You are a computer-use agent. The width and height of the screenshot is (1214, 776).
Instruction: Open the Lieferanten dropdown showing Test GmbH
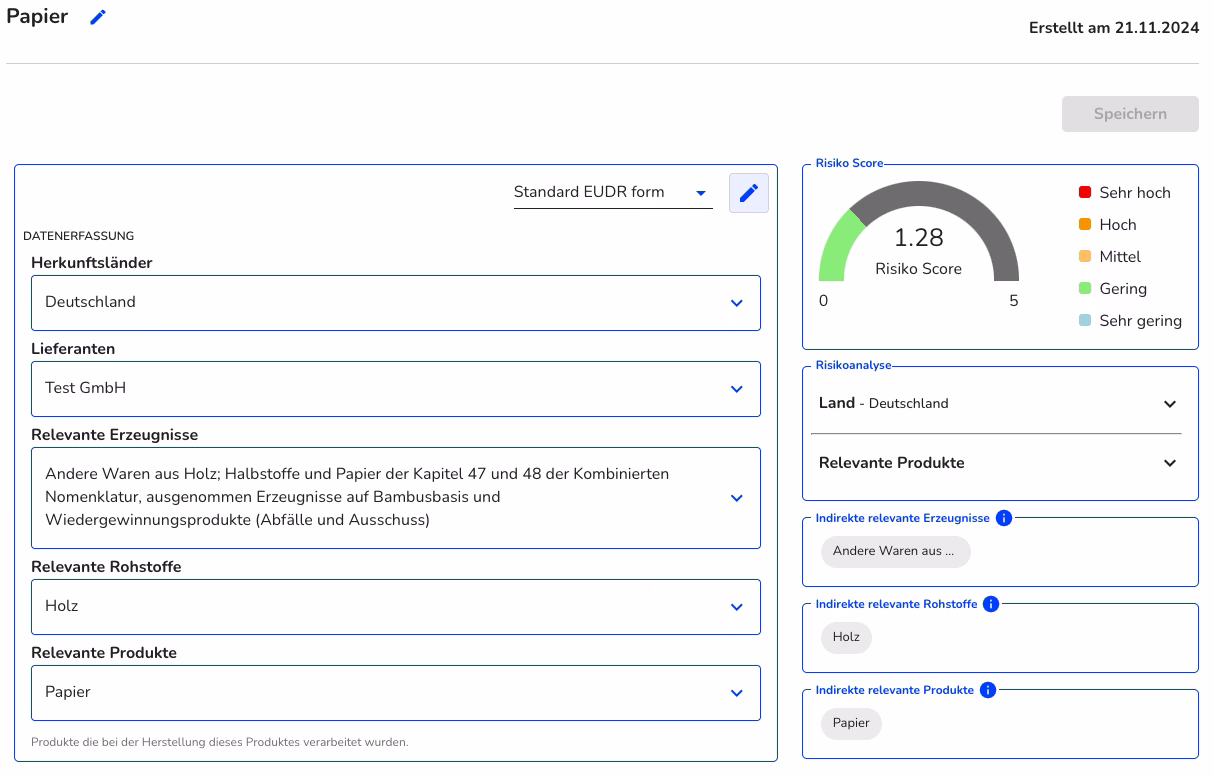pos(395,389)
